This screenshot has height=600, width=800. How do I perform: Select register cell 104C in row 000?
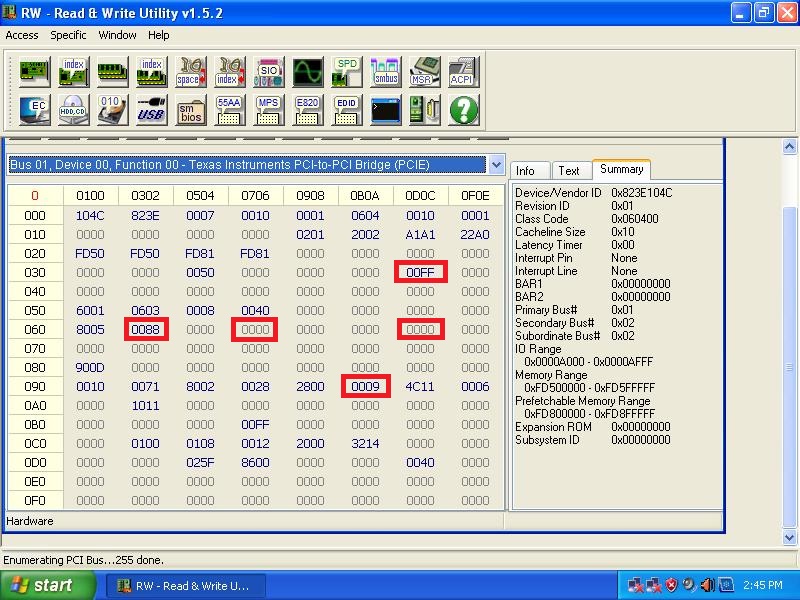[90, 216]
